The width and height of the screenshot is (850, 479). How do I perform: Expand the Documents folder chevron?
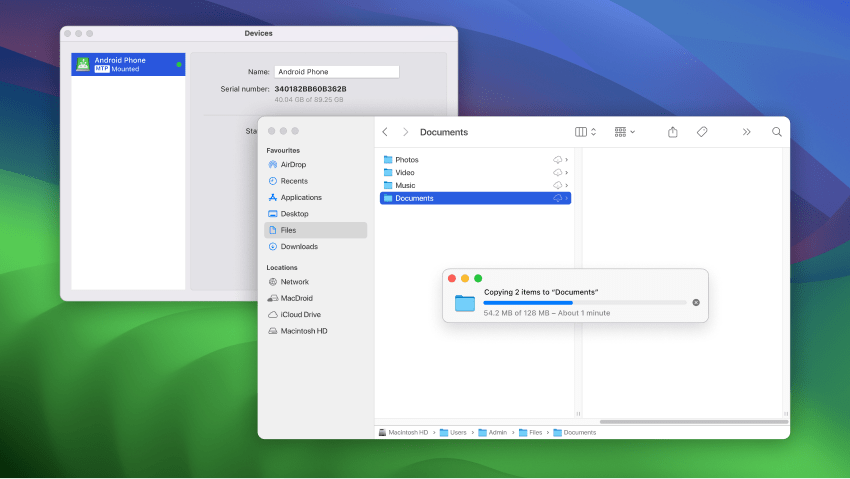click(x=566, y=198)
